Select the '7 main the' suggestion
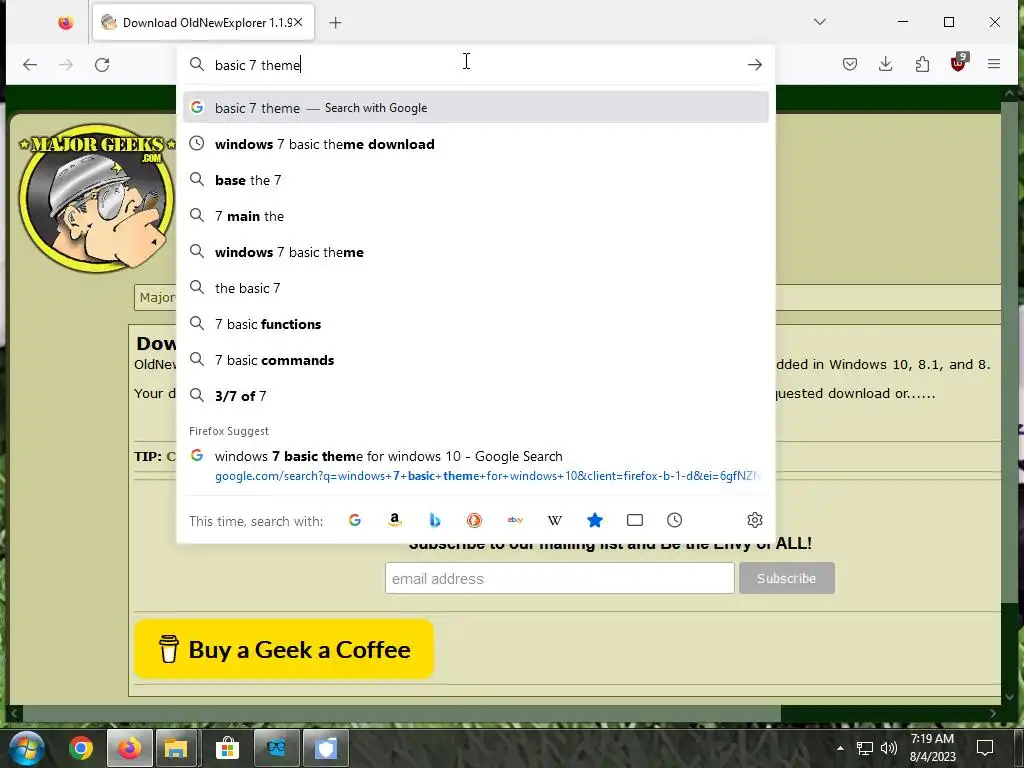 (x=475, y=216)
